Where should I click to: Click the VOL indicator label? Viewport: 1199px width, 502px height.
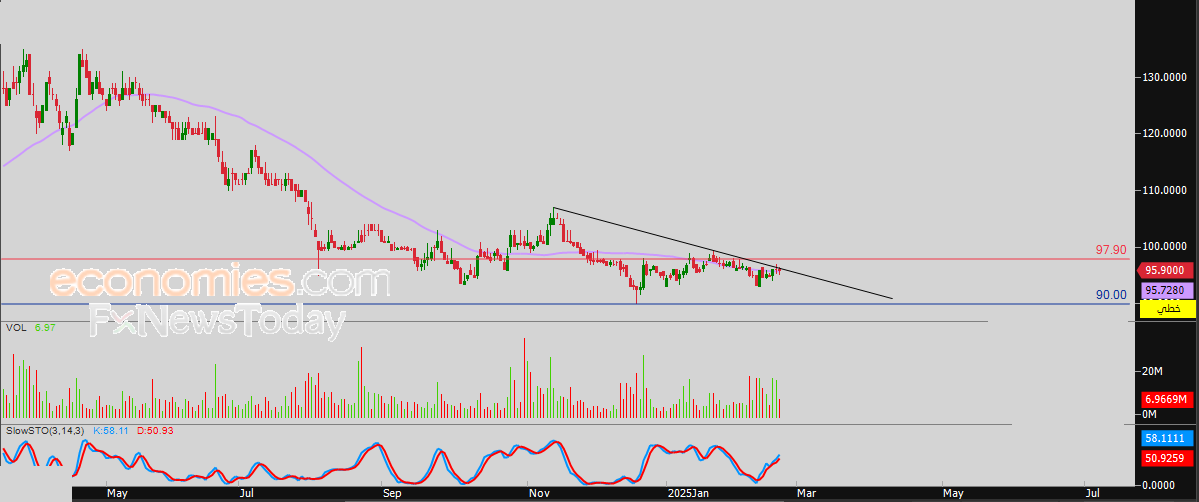[x=16, y=328]
